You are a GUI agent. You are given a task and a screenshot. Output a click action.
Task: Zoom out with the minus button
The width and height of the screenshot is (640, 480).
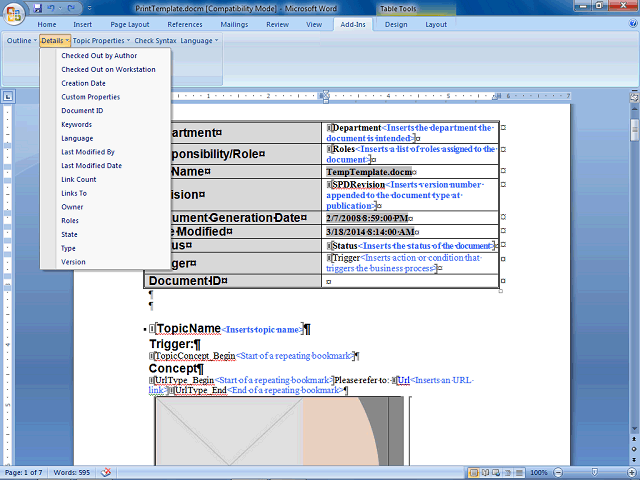558,473
